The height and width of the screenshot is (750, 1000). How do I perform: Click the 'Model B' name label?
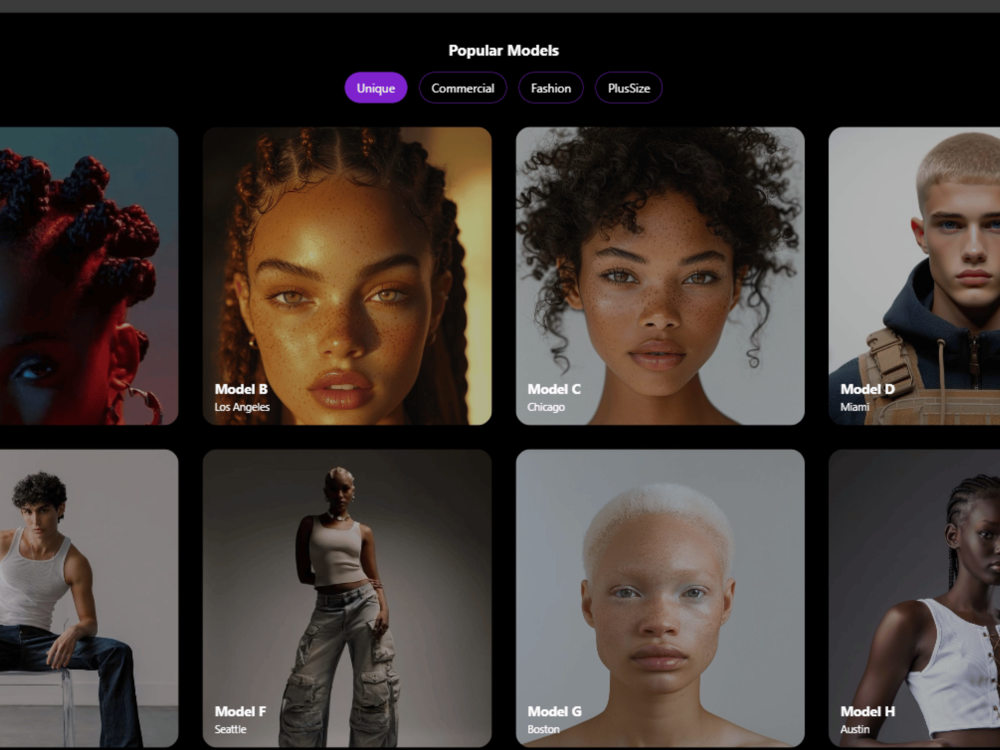241,389
